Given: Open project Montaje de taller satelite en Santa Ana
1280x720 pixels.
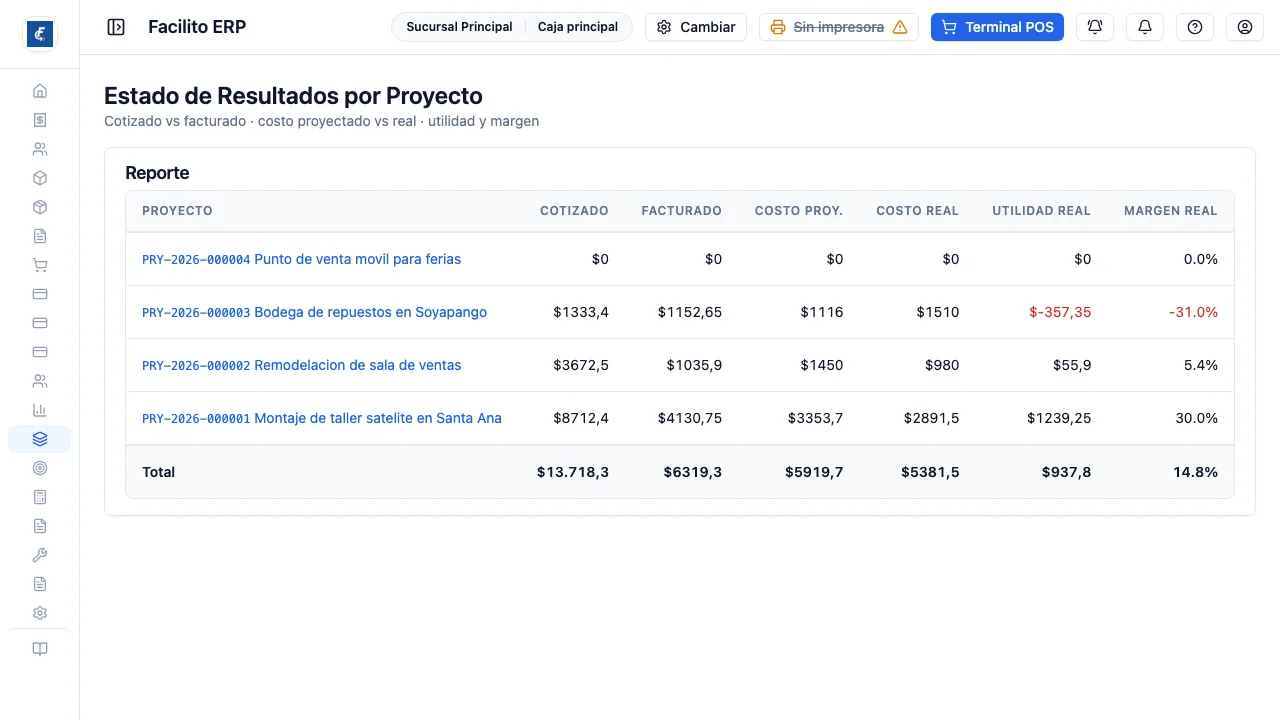Looking at the screenshot, I should point(322,418).
